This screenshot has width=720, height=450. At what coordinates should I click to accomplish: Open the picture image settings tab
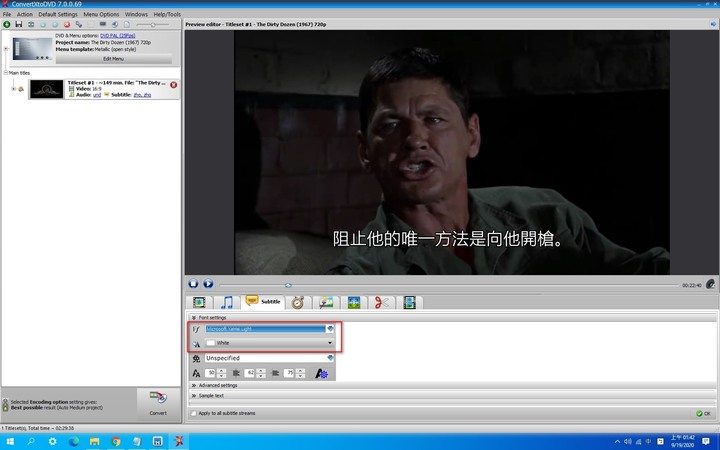click(326, 302)
